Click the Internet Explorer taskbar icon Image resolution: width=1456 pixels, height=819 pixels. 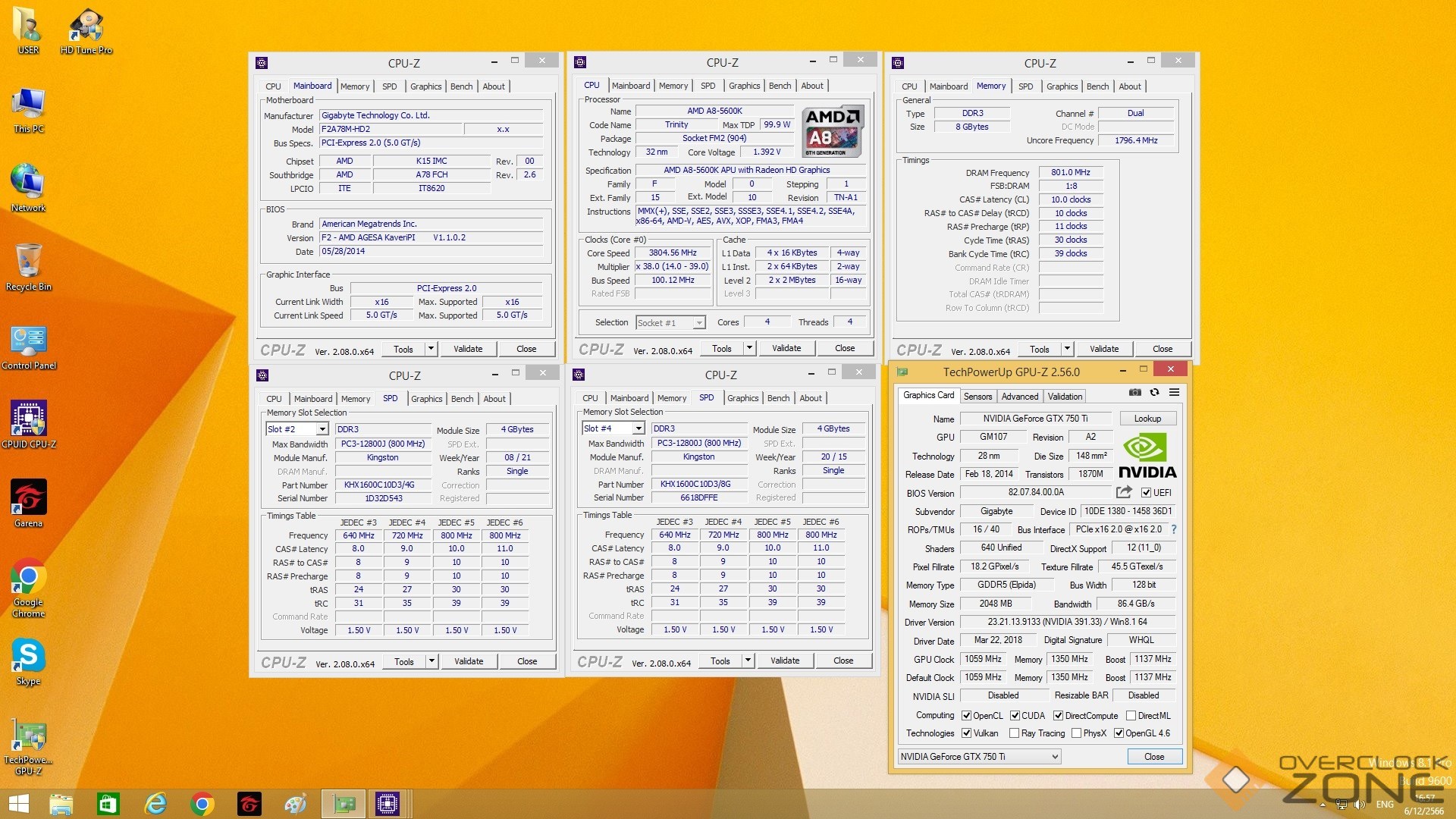(155, 804)
